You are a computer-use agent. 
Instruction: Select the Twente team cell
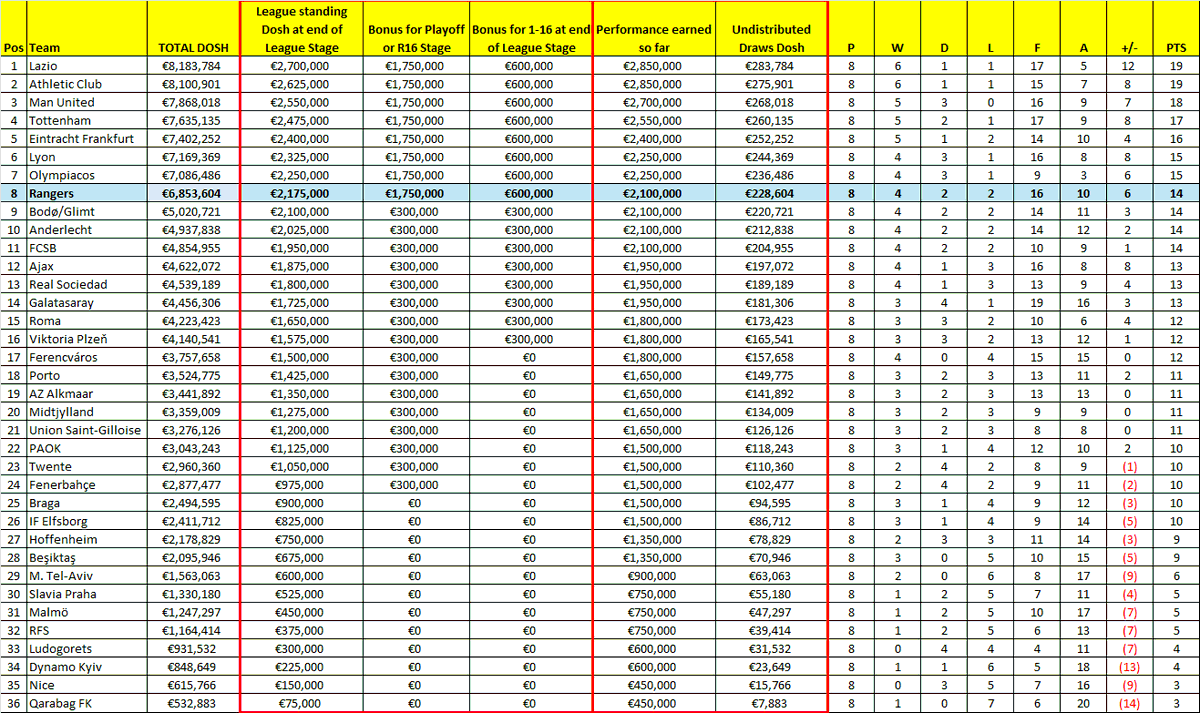click(x=87, y=466)
